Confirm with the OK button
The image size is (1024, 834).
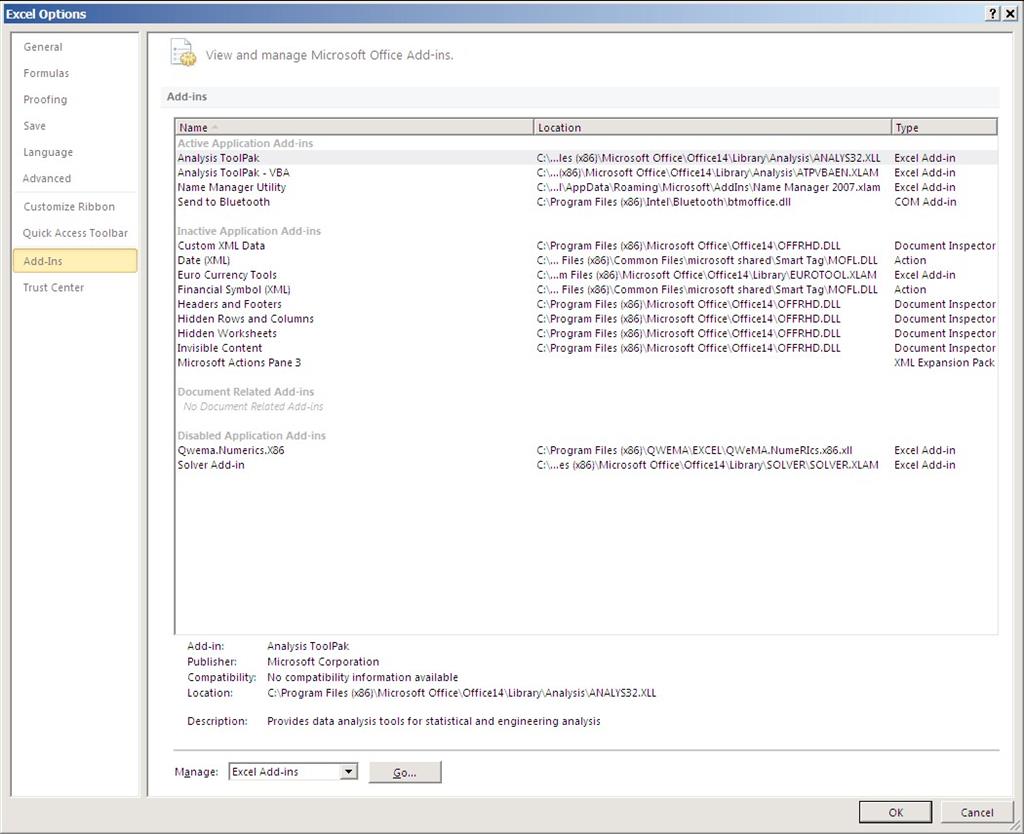pos(895,812)
